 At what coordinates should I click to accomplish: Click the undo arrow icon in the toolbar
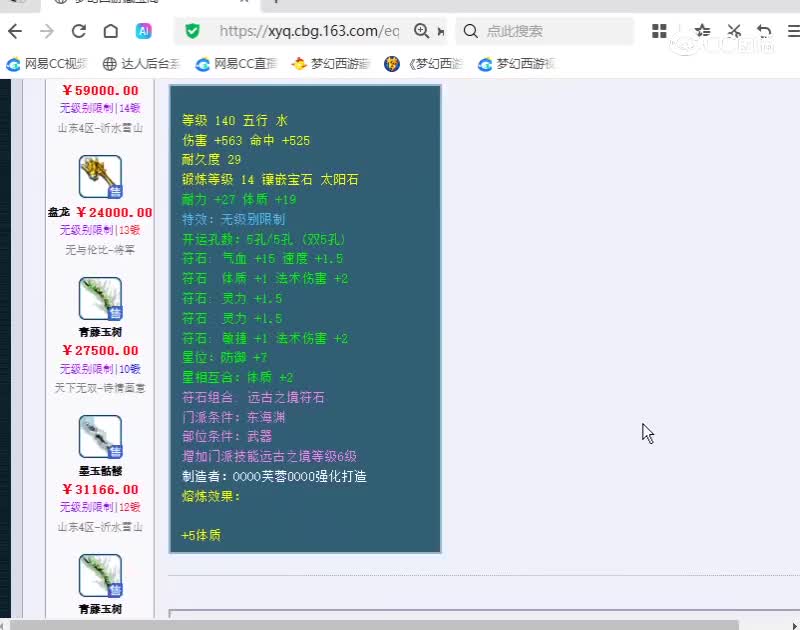pos(764,31)
